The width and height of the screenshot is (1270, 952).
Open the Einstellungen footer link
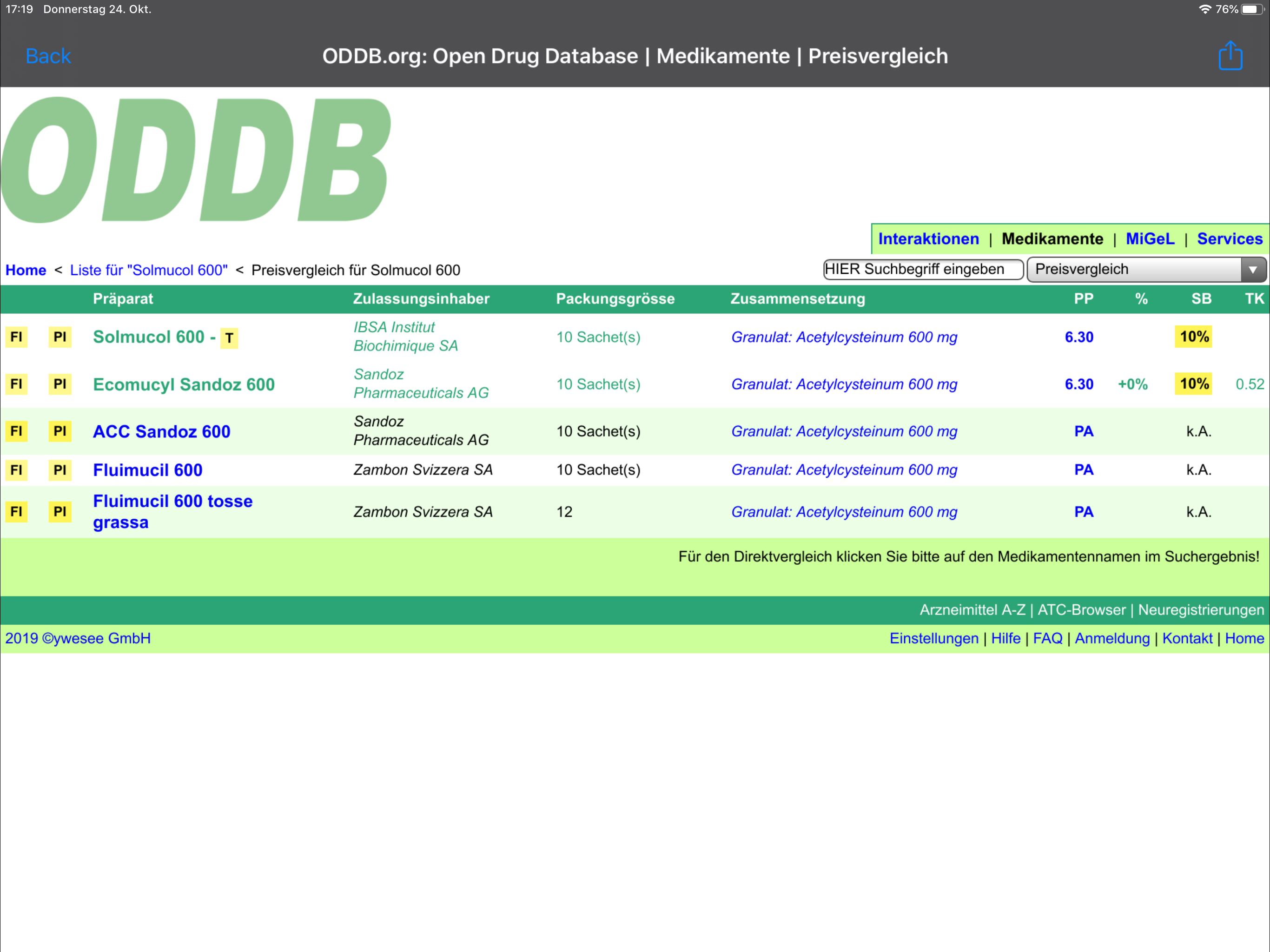(933, 639)
